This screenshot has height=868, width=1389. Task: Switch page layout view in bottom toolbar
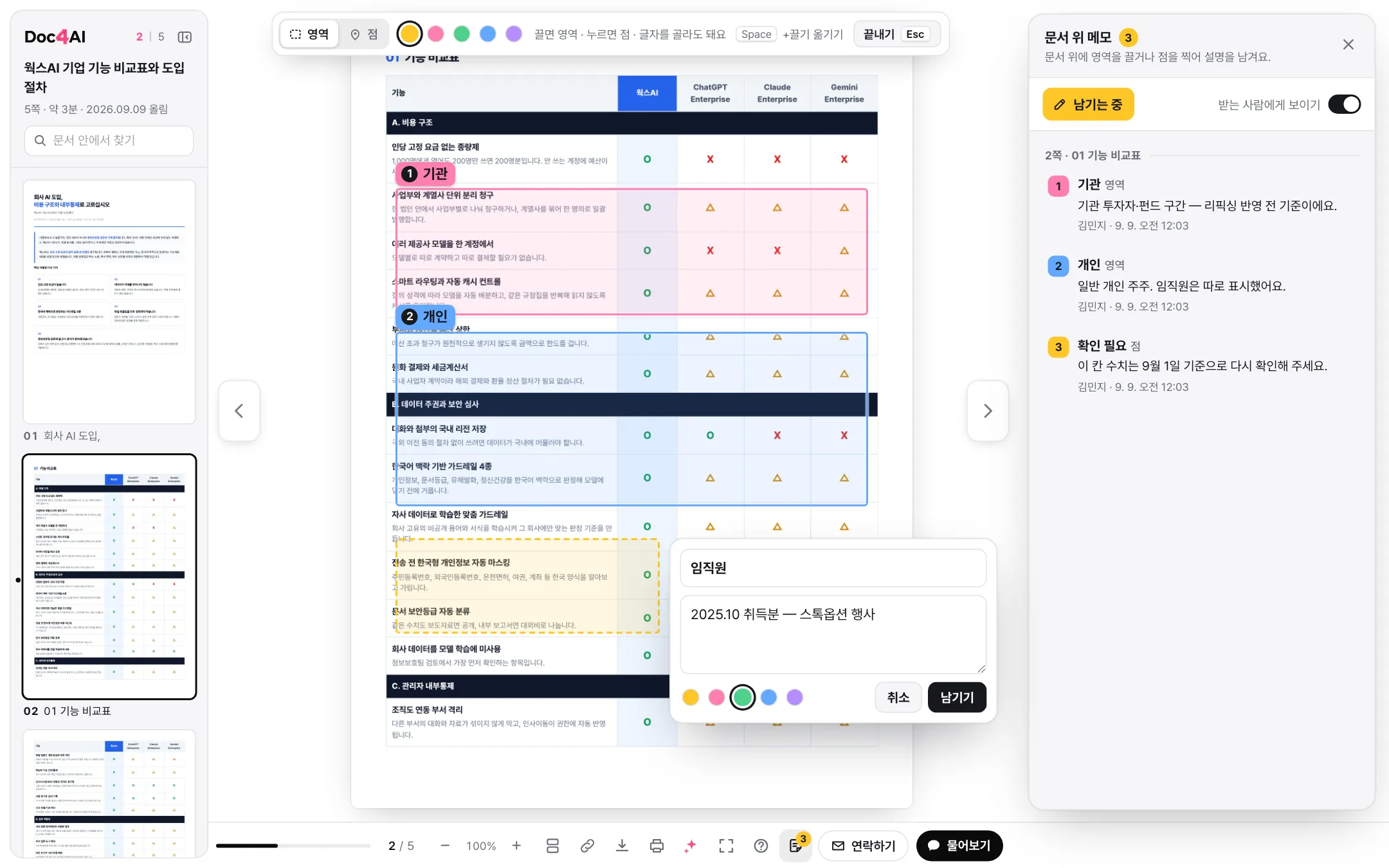point(552,845)
